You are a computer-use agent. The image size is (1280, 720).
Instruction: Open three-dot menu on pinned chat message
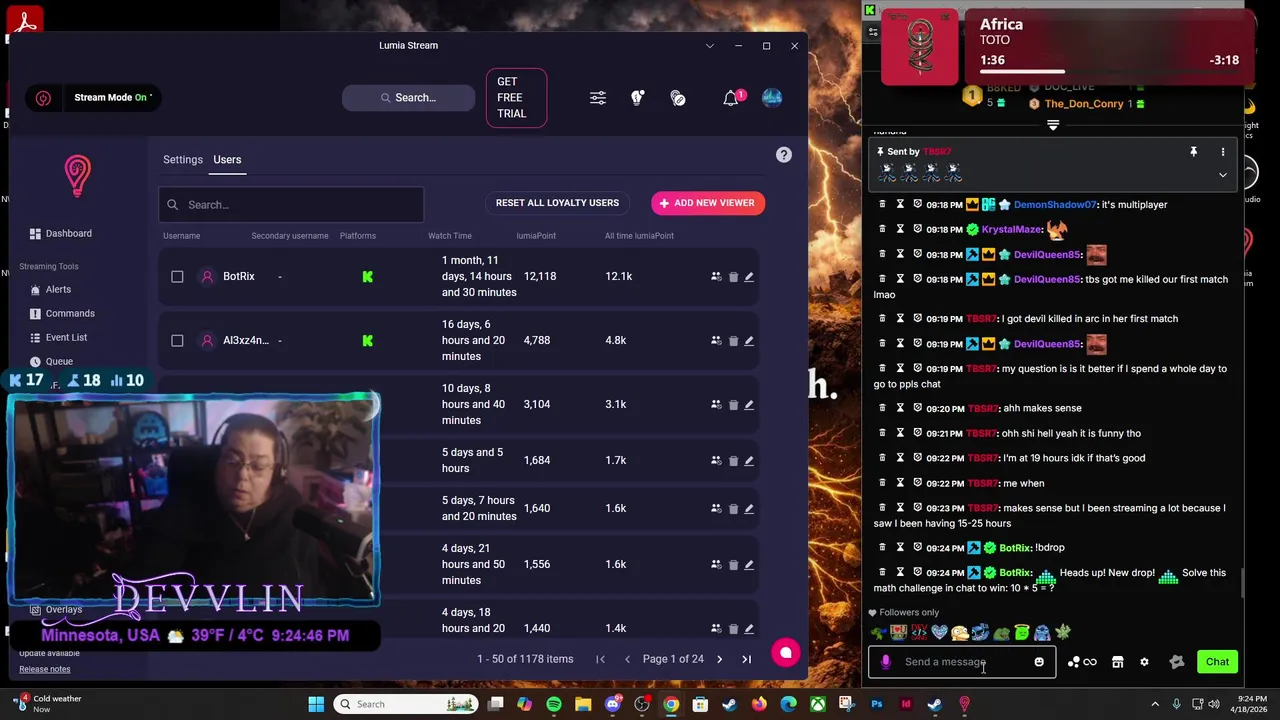1222,152
